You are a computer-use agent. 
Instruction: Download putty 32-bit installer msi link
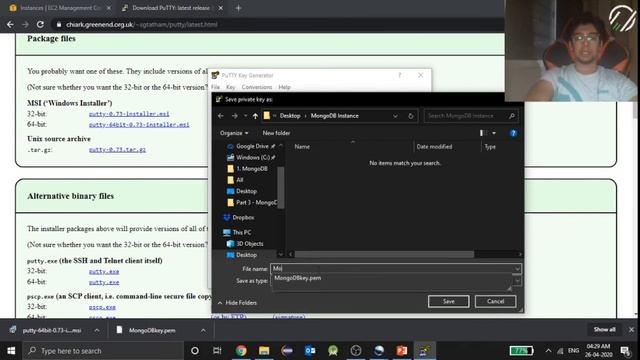pos(129,114)
